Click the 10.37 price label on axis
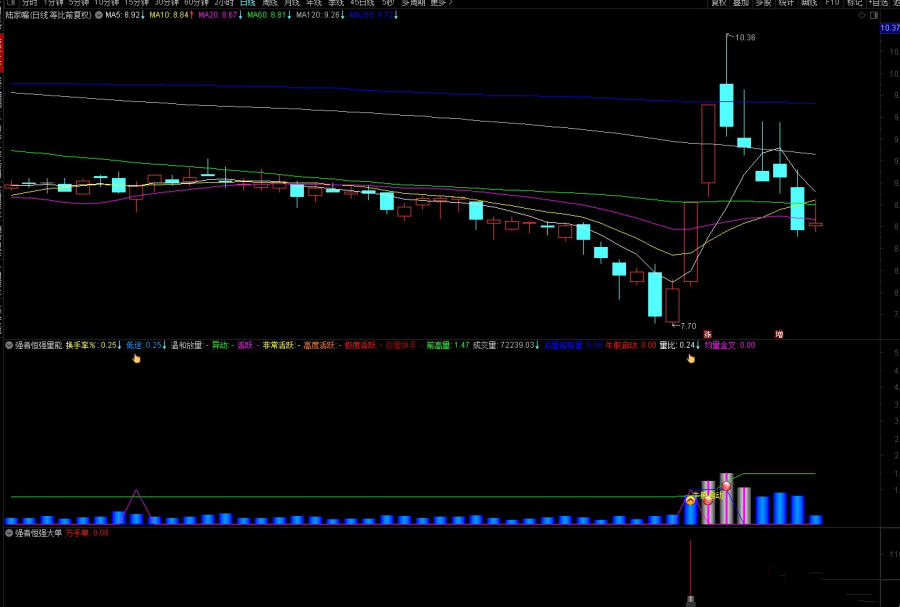 pos(889,29)
